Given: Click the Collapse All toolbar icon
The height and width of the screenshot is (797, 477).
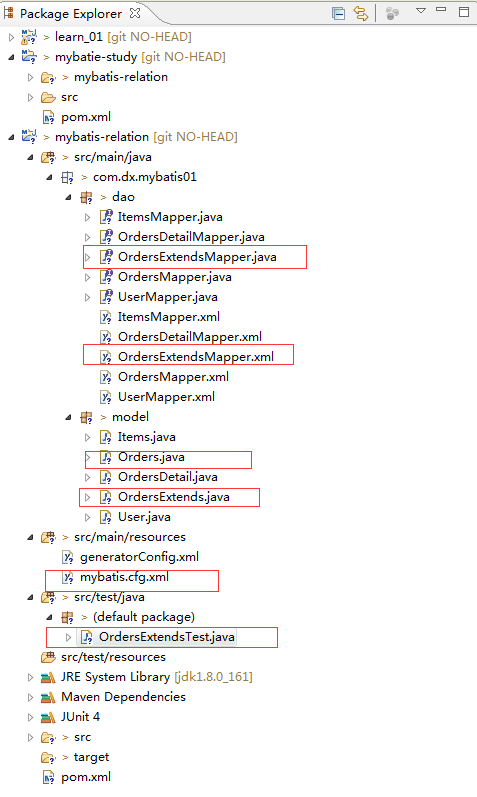Looking at the screenshot, I should pyautogui.click(x=338, y=13).
